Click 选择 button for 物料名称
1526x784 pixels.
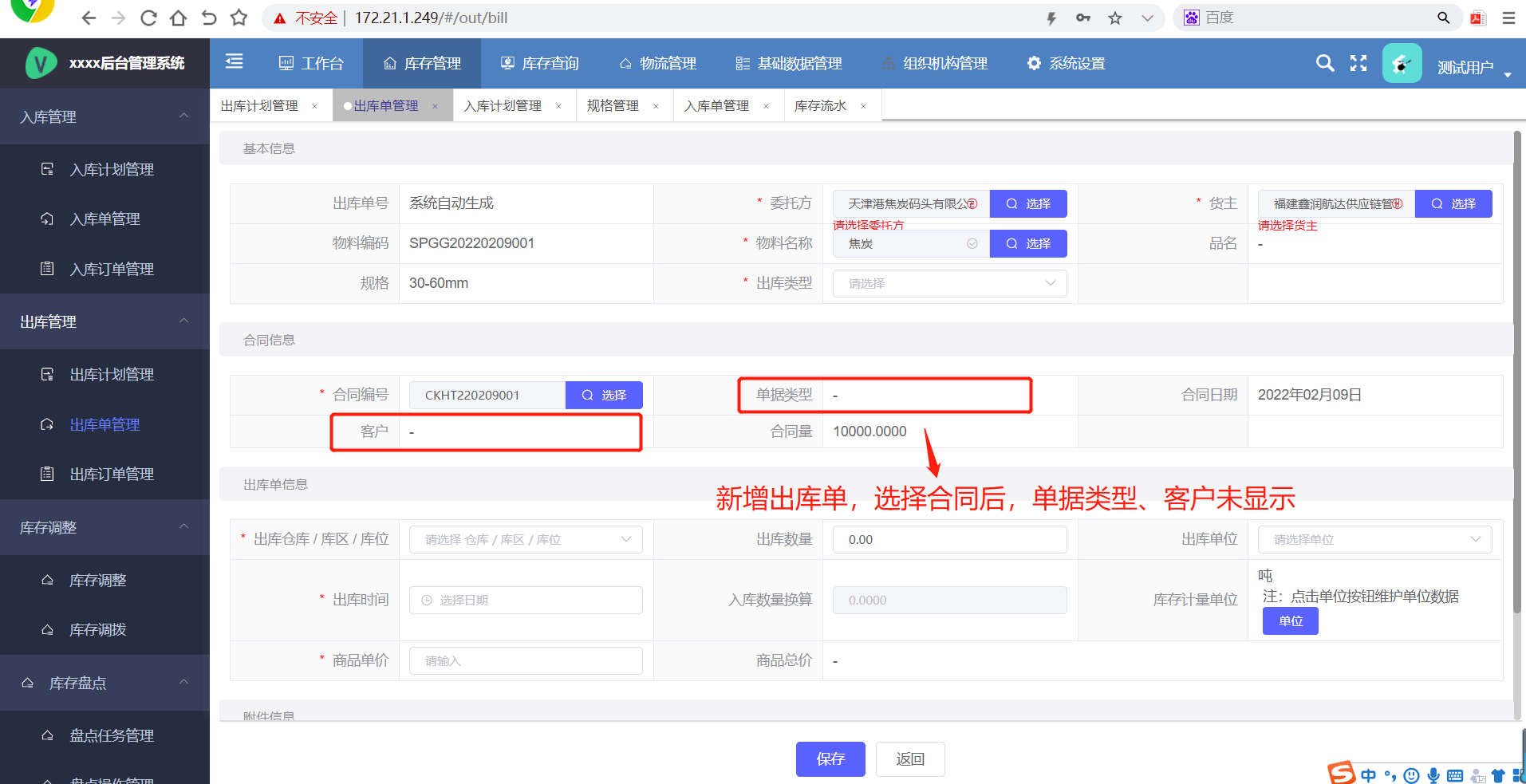[1028, 243]
